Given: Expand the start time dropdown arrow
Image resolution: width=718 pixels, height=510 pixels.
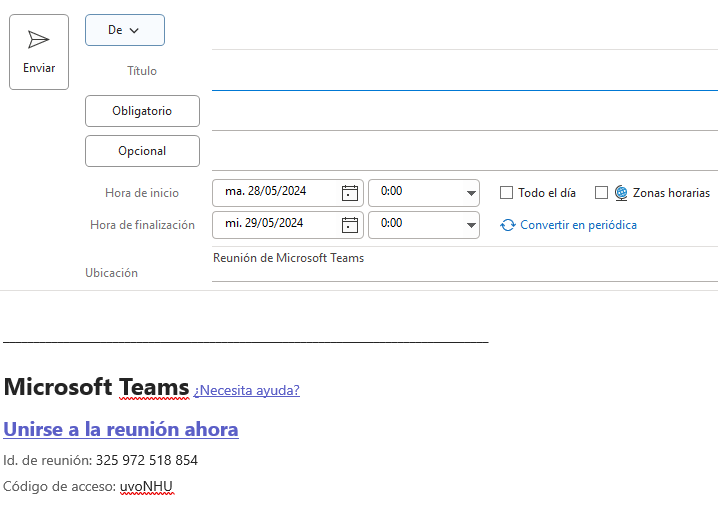Looking at the screenshot, I should tap(471, 193).
